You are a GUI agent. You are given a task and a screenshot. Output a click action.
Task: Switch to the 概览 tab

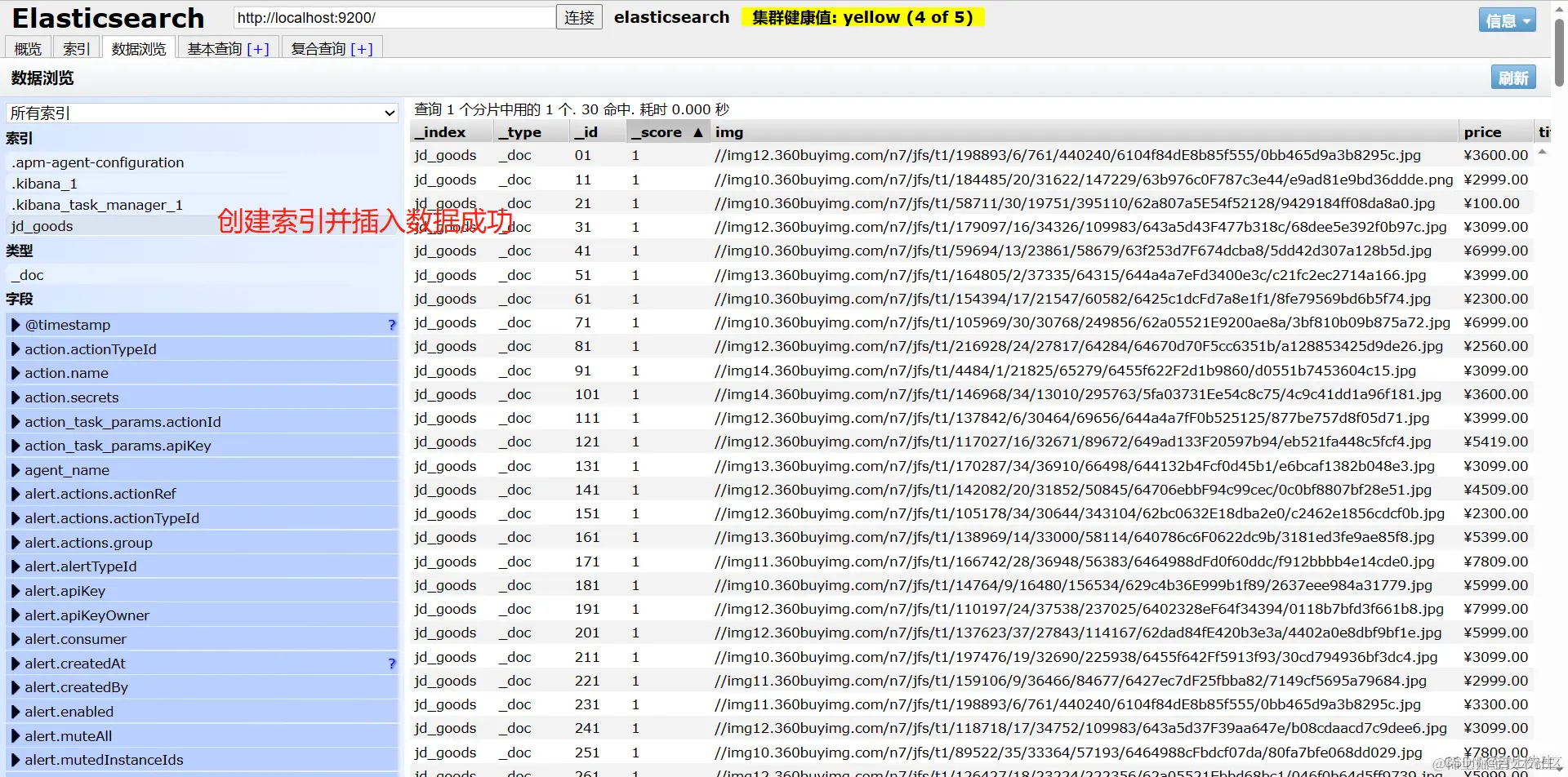point(28,48)
